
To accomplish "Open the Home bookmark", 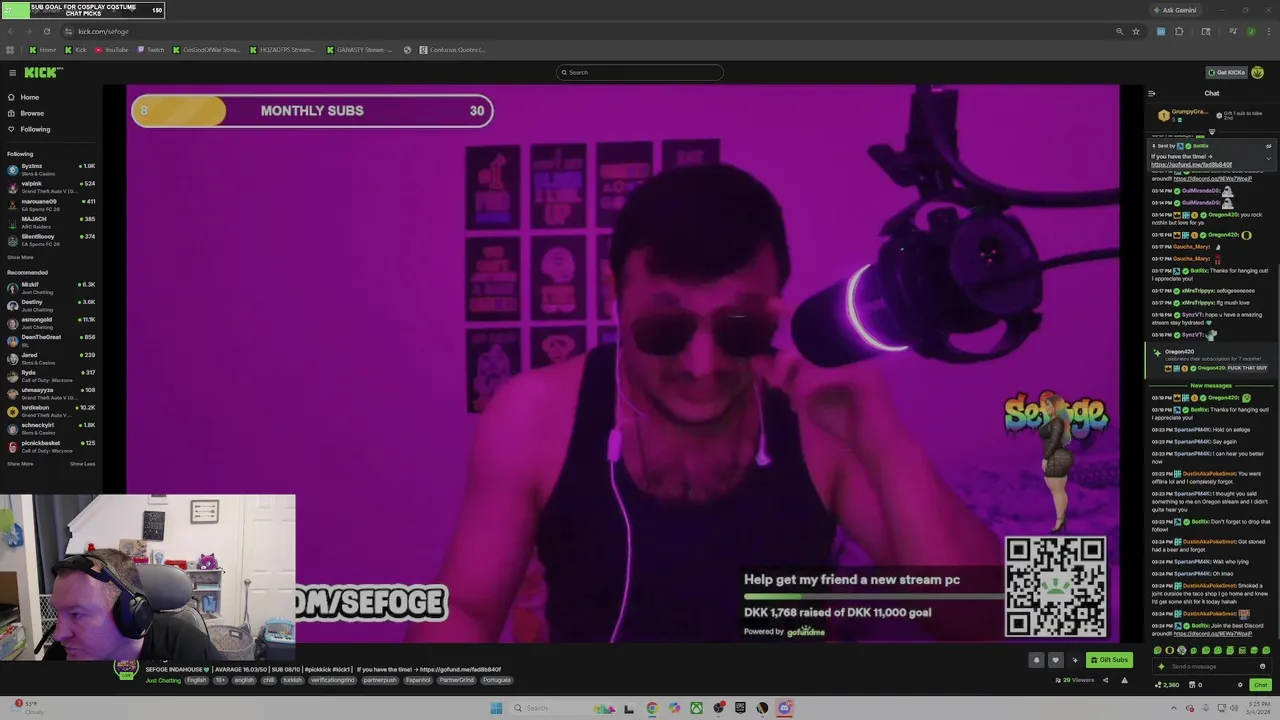I will tap(42, 50).
